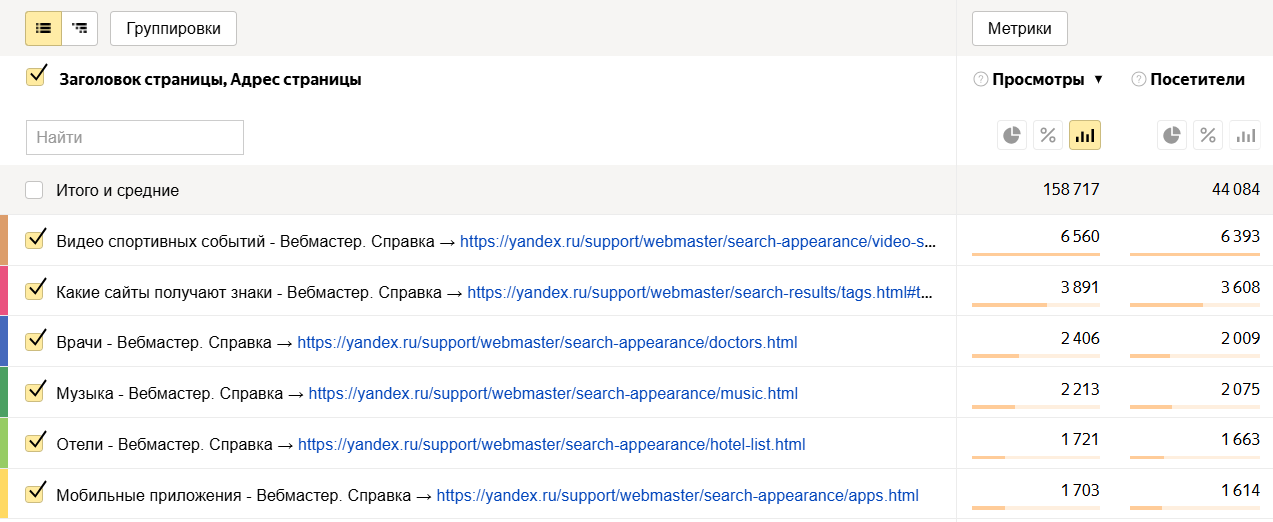Uncheck the Заголовок страницы header checkbox

[x=36, y=77]
